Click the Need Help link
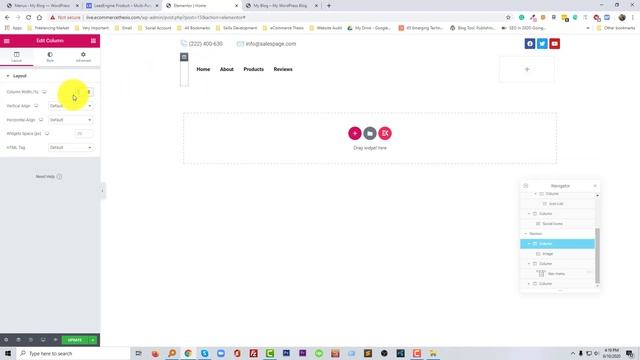This screenshot has height=360, width=640. (49, 177)
